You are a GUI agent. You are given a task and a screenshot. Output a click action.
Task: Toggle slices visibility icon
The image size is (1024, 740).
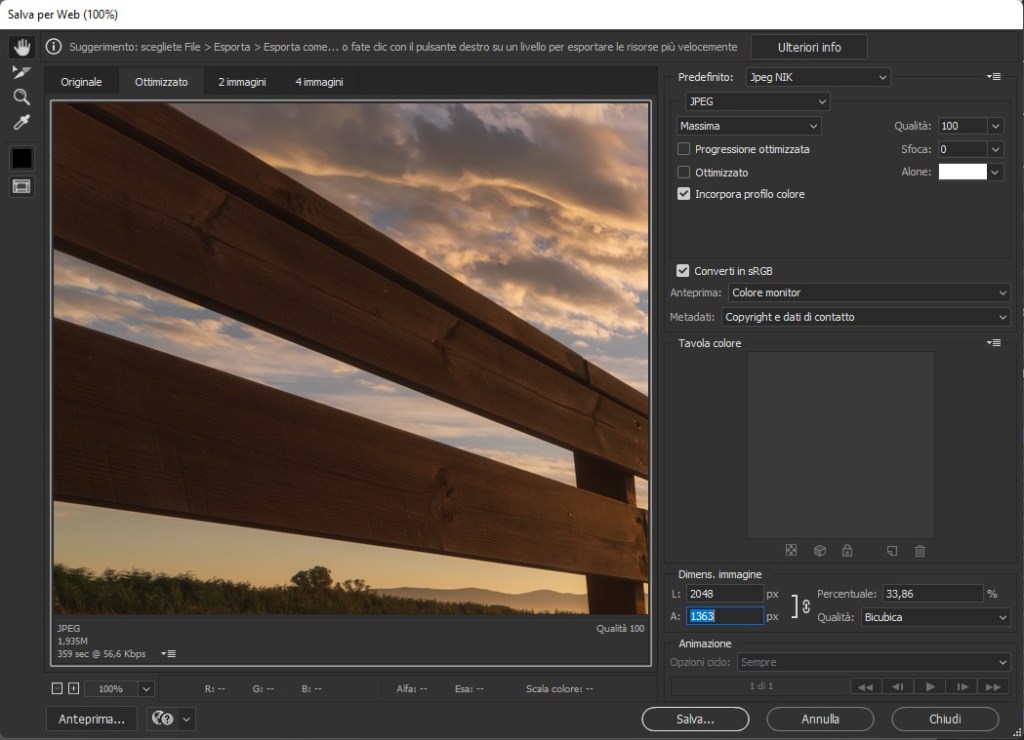click(x=22, y=186)
